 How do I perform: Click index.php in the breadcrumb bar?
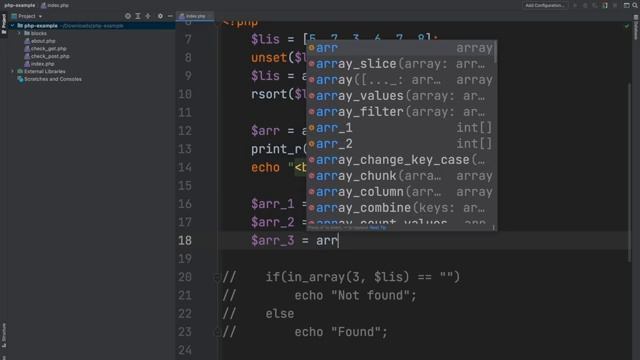55,5
